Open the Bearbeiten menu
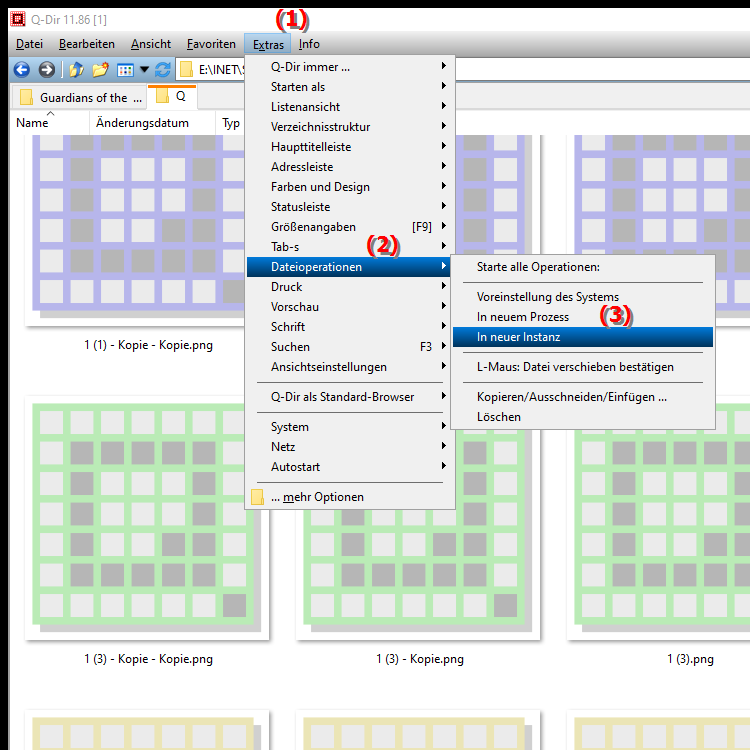This screenshot has width=750, height=750. pos(87,44)
